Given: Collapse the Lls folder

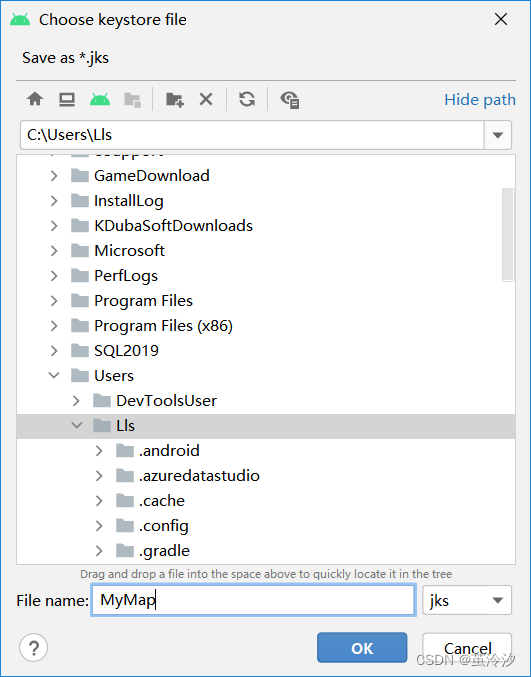Looking at the screenshot, I should tap(77, 425).
